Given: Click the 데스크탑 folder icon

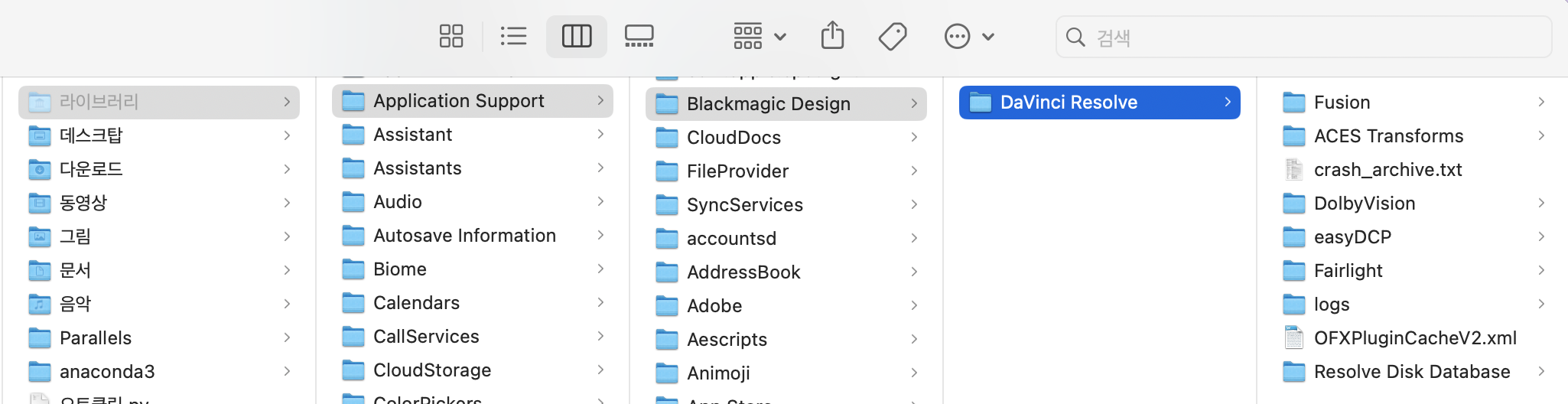Looking at the screenshot, I should click(x=39, y=135).
